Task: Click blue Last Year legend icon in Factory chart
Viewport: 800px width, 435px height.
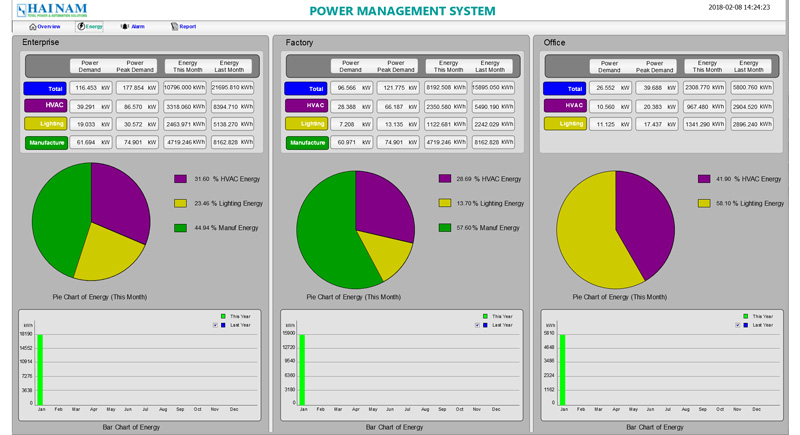Action: [485, 325]
